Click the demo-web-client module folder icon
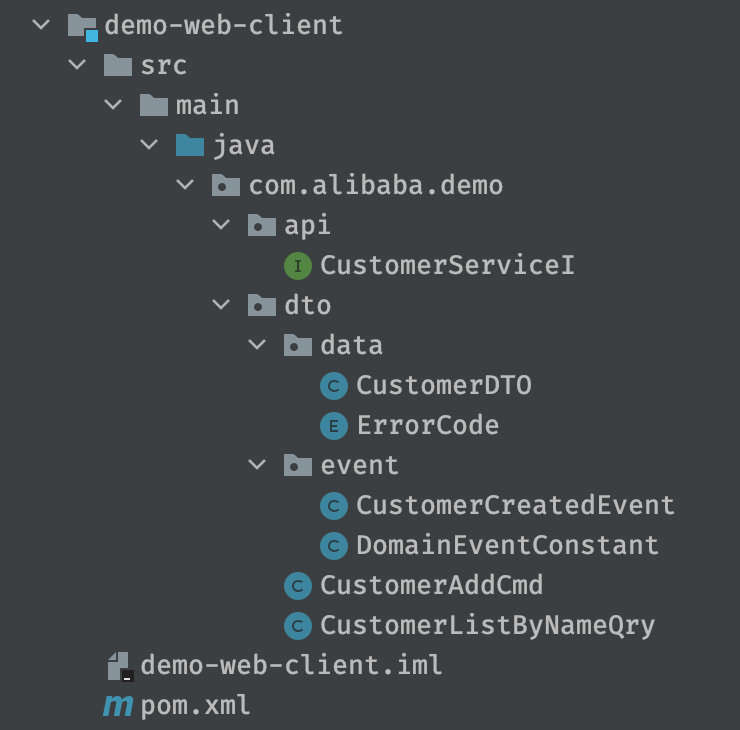Image resolution: width=740 pixels, height=730 pixels. [x=83, y=27]
